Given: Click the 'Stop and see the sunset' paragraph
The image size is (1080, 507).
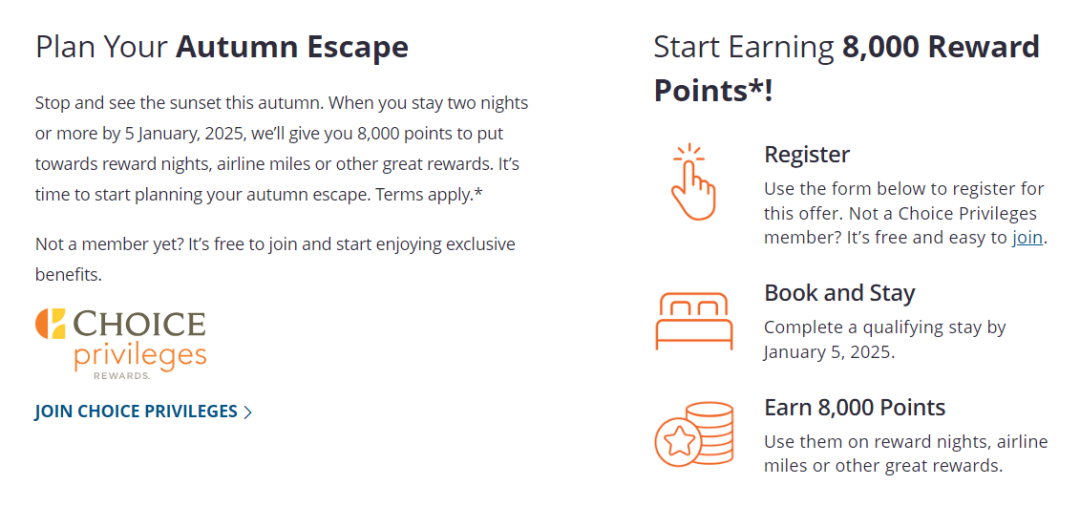Looking at the screenshot, I should (282, 149).
